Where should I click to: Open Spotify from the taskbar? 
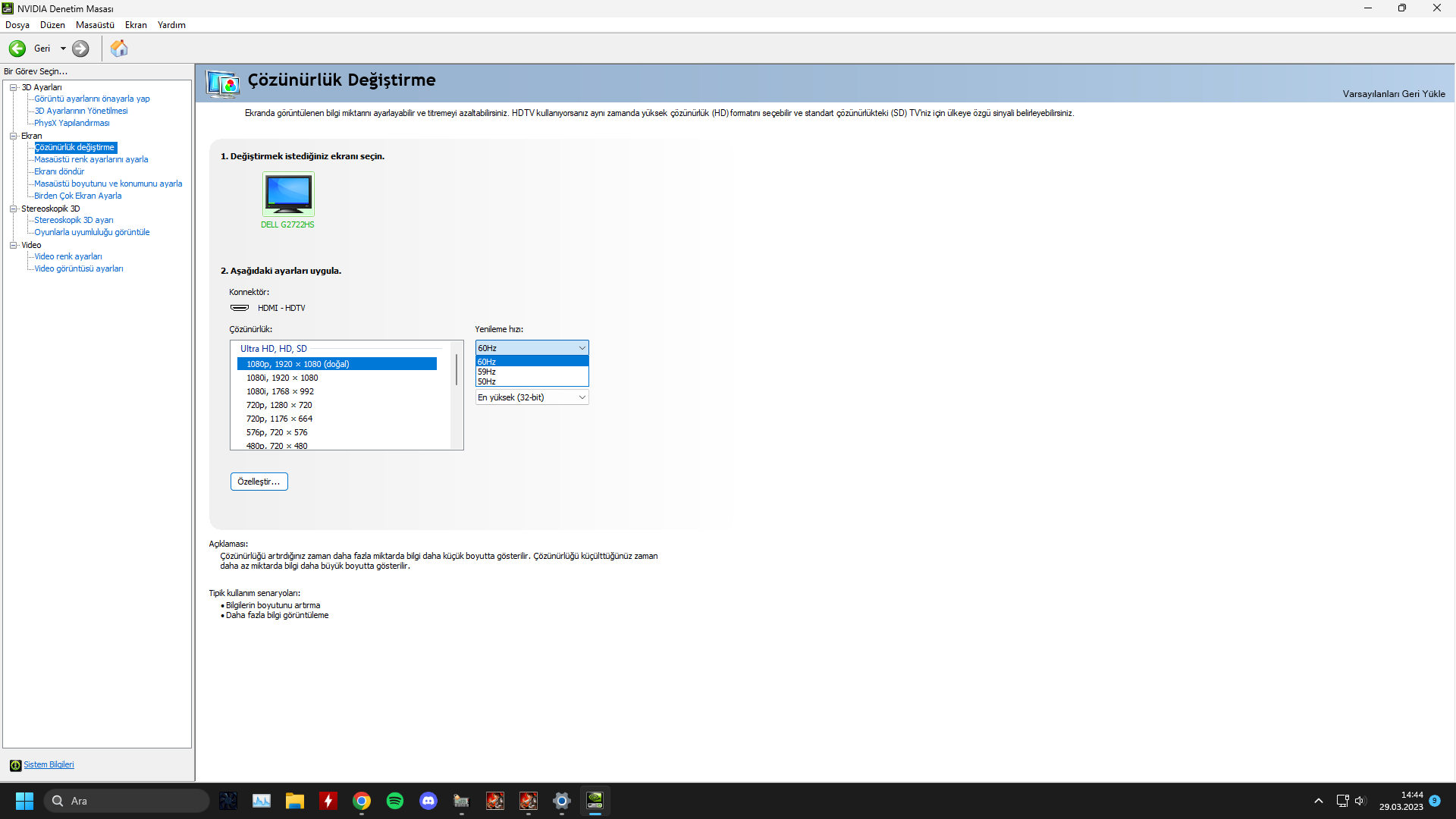tap(395, 801)
